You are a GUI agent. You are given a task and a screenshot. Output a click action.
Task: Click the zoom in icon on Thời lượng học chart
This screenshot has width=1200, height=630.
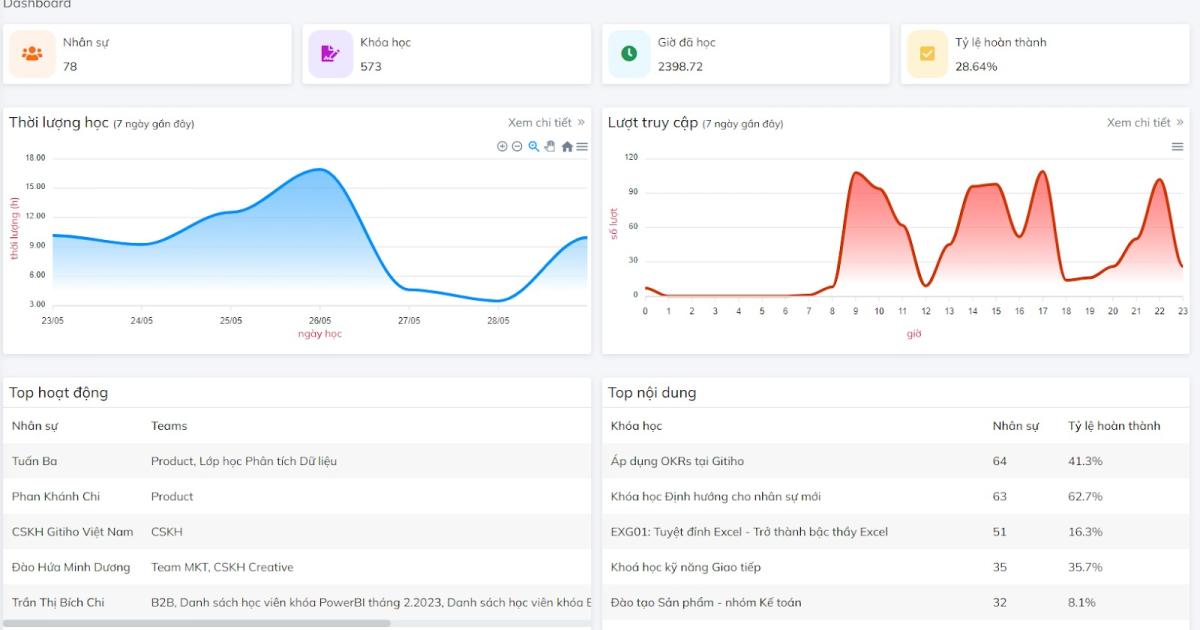coord(502,146)
